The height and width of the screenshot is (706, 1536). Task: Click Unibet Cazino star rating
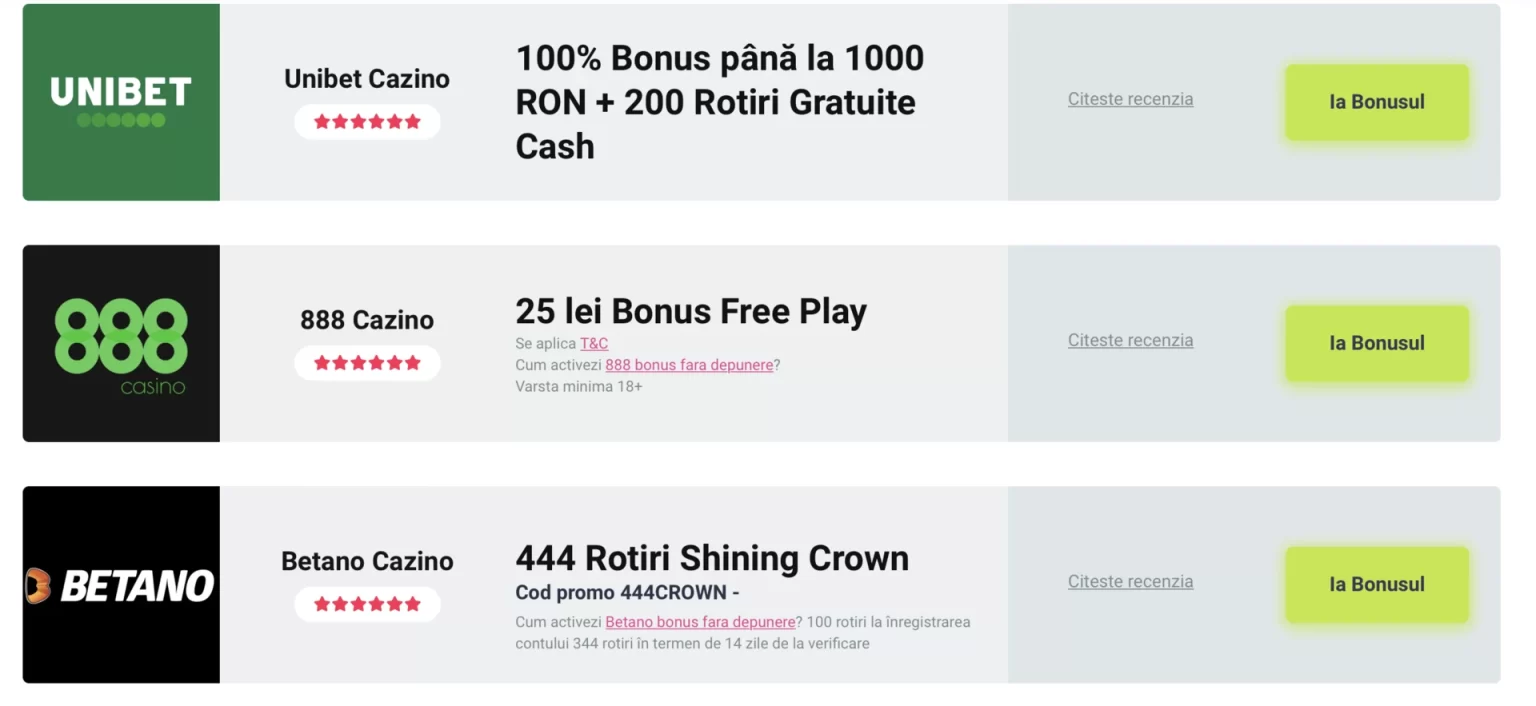tap(367, 122)
